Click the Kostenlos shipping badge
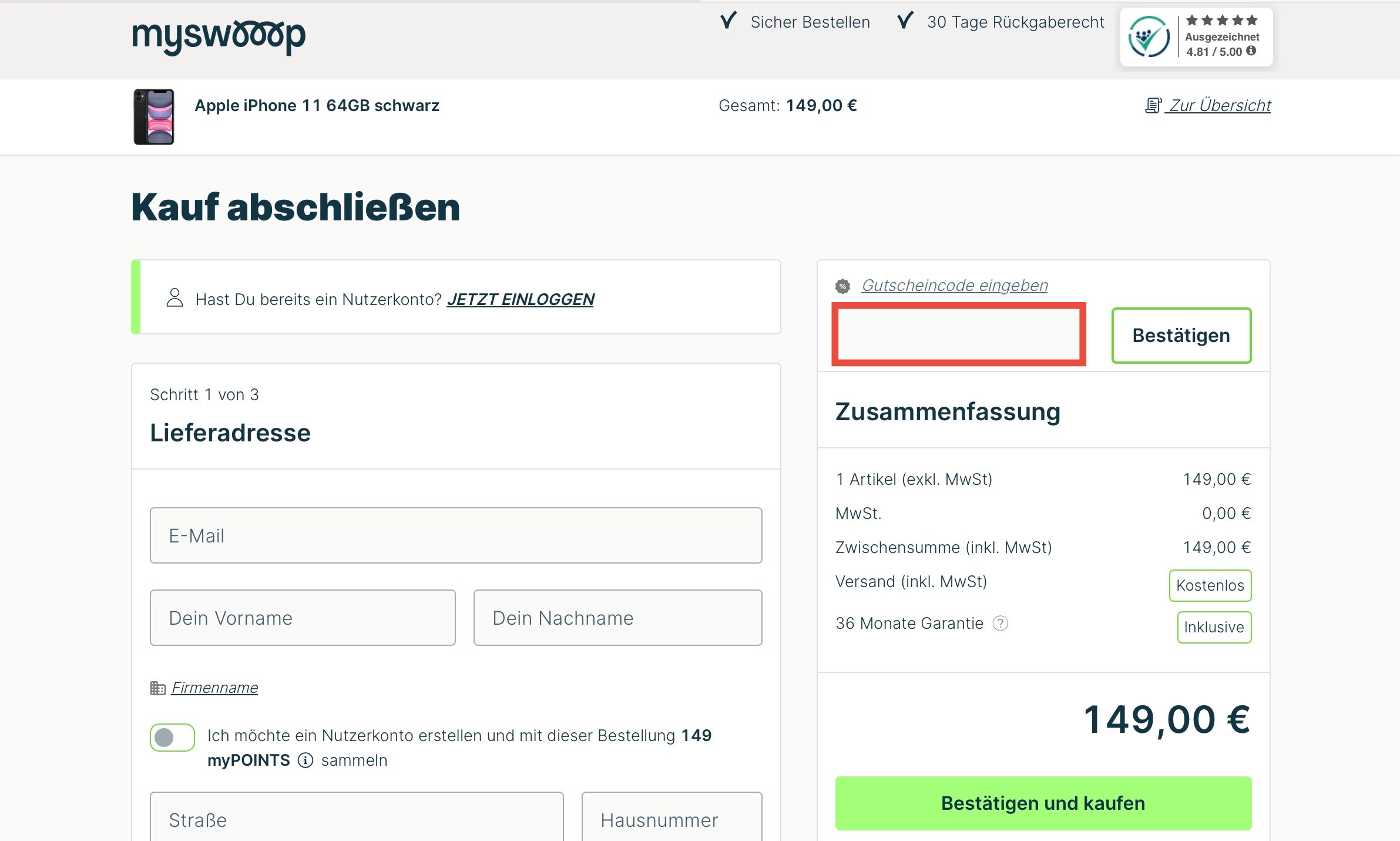Image resolution: width=1400 pixels, height=841 pixels. tap(1210, 585)
